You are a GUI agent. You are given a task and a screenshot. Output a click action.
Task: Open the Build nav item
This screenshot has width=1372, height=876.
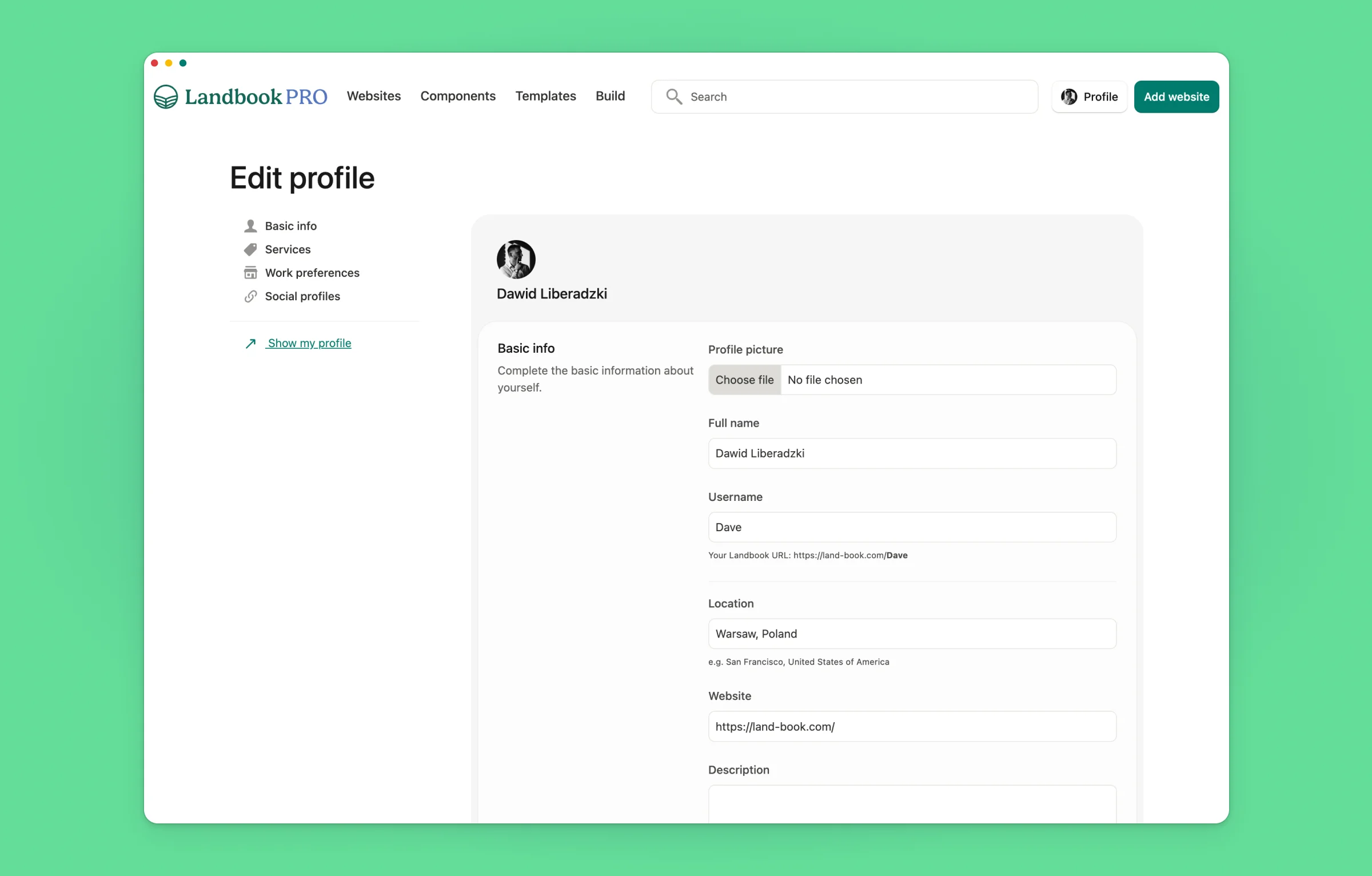tap(611, 96)
